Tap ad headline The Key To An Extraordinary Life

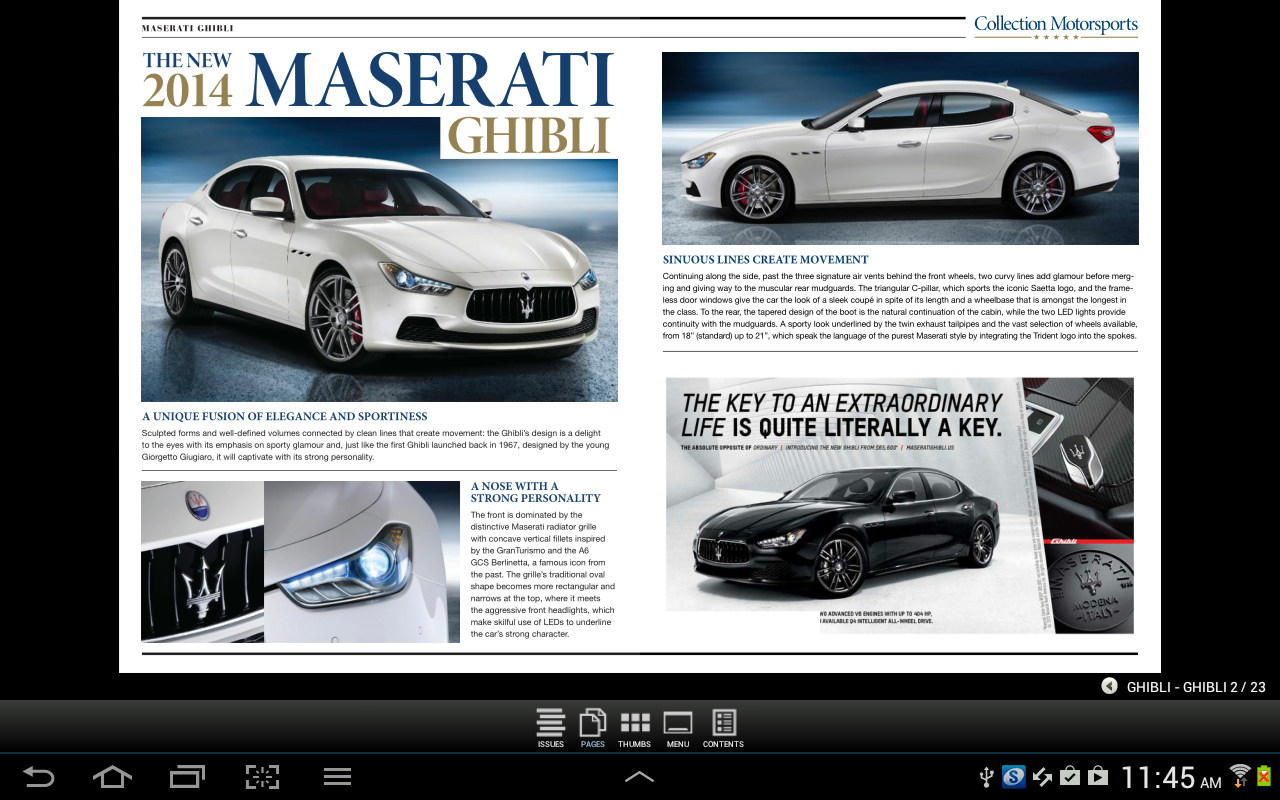[841, 415]
